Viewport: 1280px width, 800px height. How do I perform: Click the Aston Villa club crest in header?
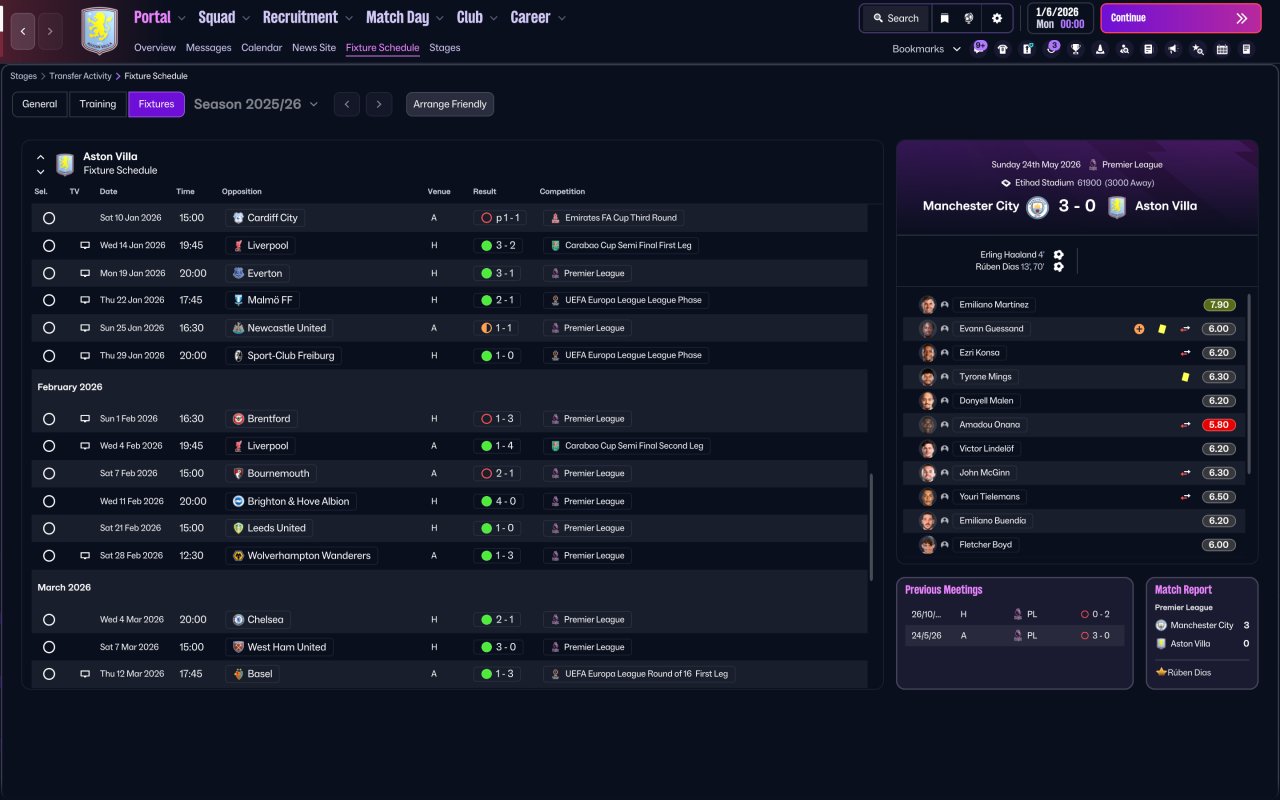(99, 31)
